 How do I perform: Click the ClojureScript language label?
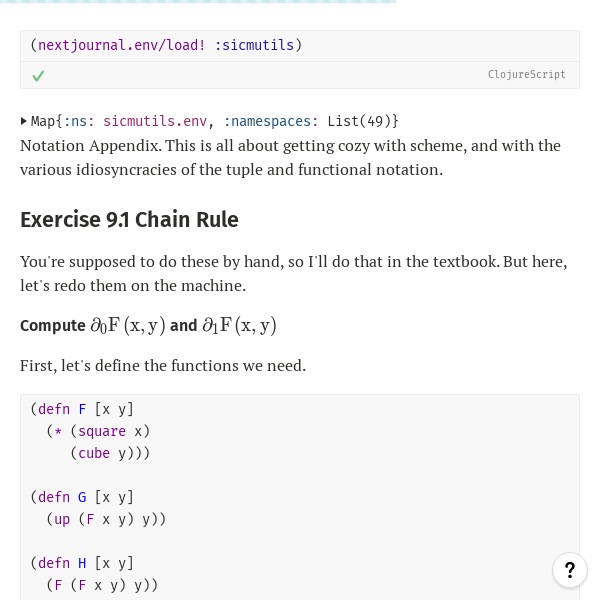(526, 74)
